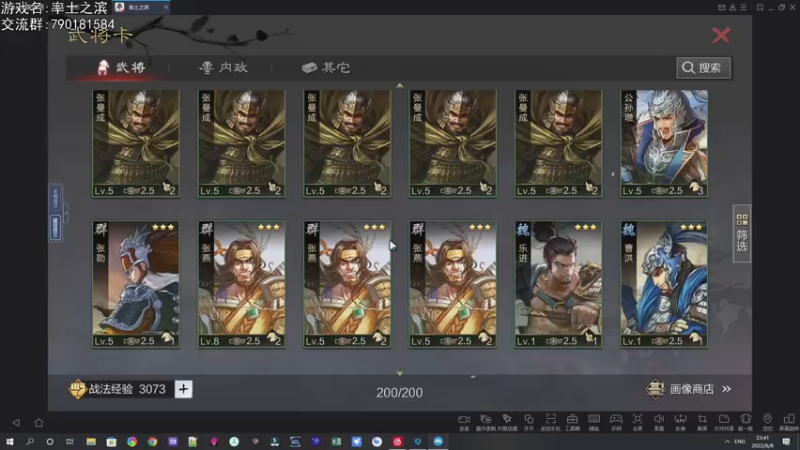The width and height of the screenshot is (800, 450).
Task: Open 定位 location settings
Action: tap(767, 421)
